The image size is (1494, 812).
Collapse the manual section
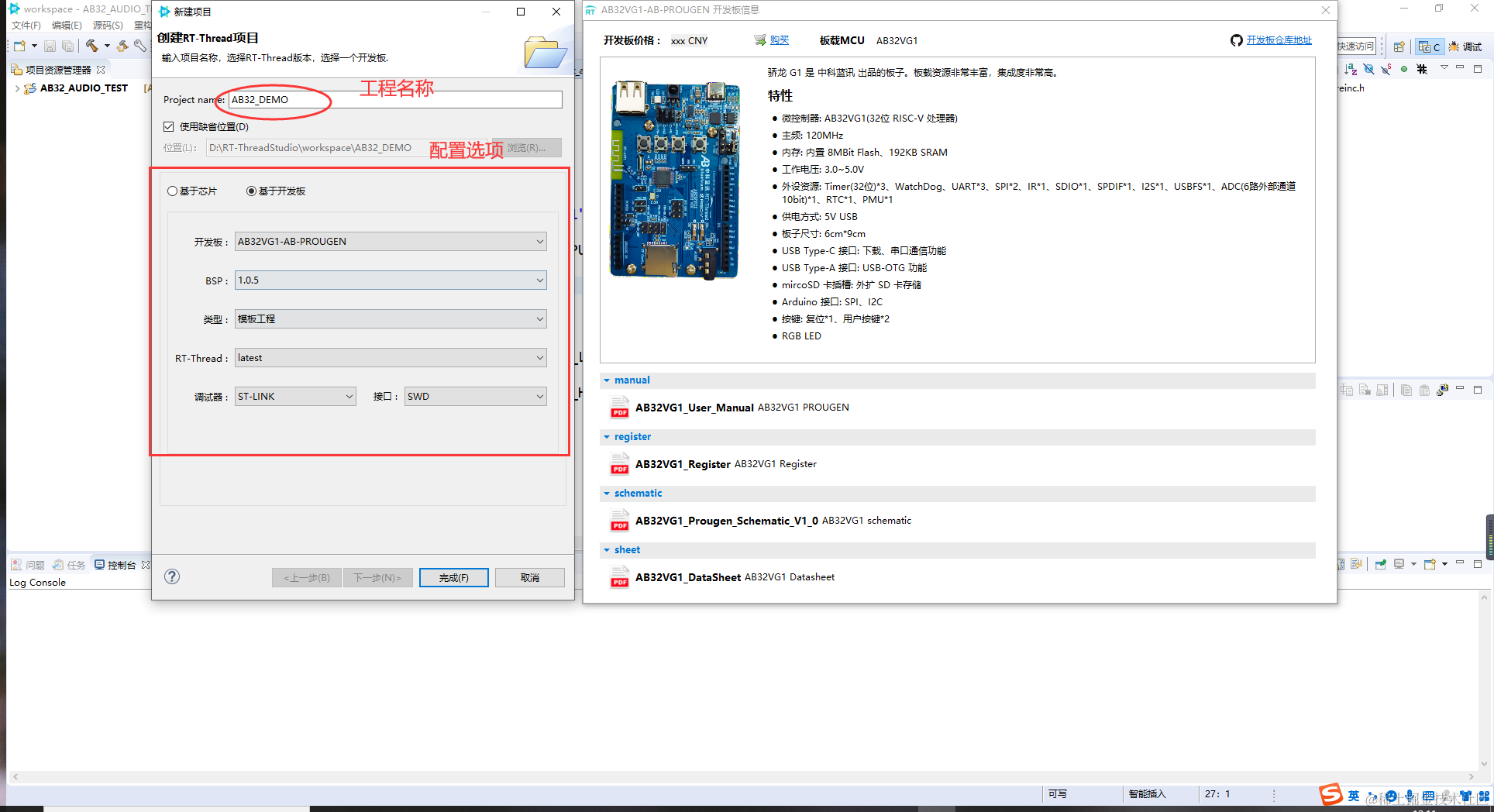click(x=607, y=380)
